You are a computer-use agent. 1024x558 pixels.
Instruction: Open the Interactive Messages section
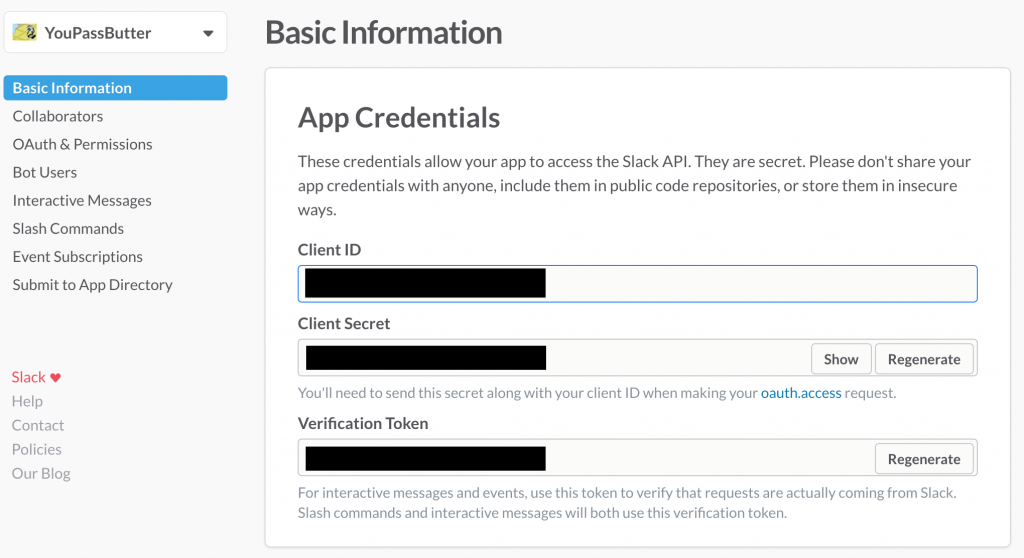click(82, 200)
